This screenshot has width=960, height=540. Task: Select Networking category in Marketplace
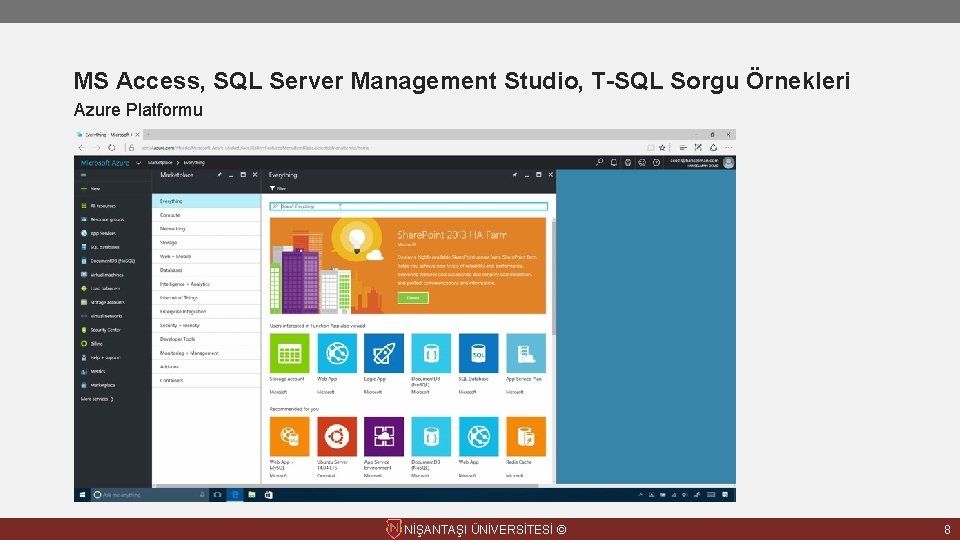(206, 228)
